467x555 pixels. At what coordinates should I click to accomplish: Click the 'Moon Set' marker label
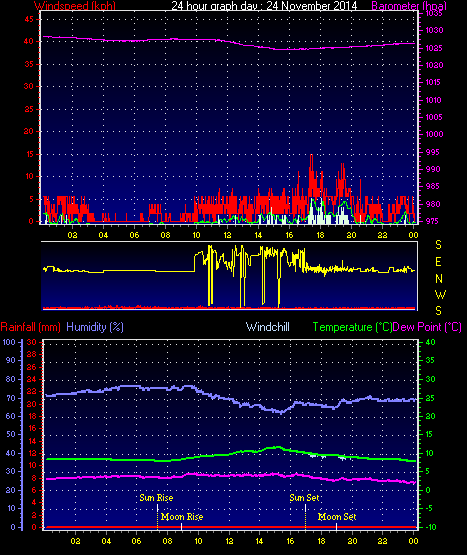[337, 517]
